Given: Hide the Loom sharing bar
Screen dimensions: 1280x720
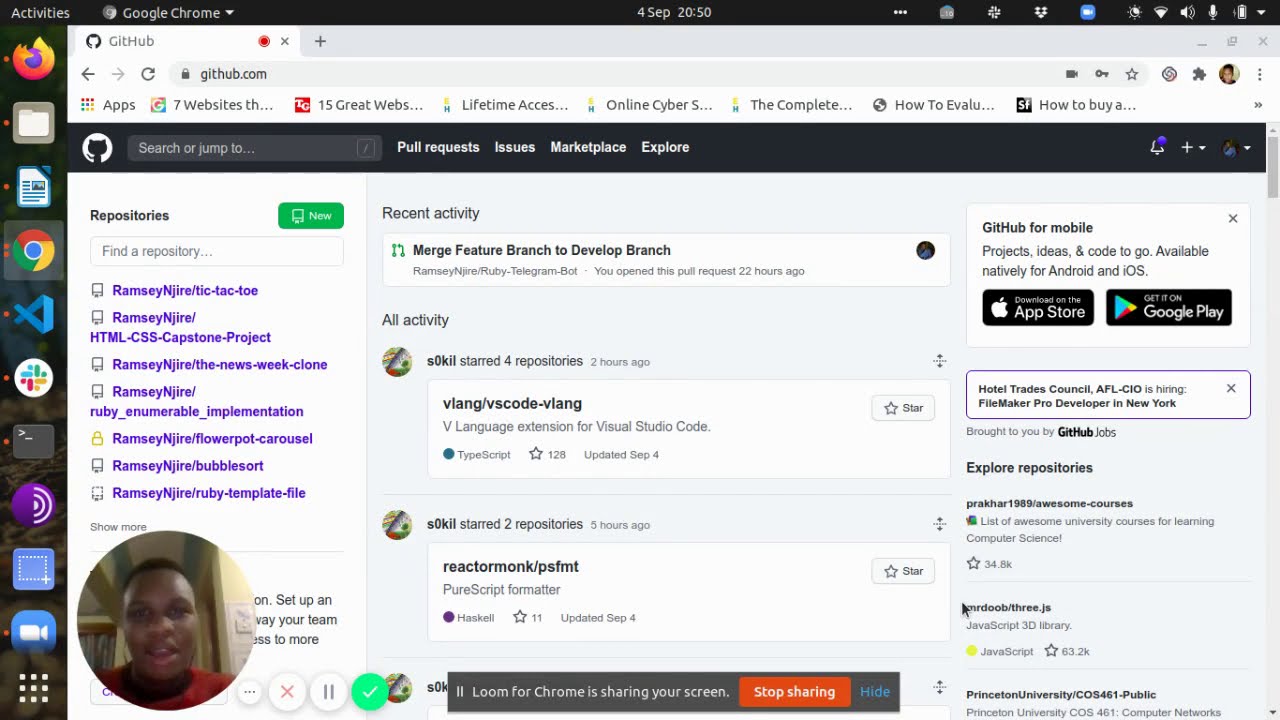Looking at the screenshot, I should (875, 692).
